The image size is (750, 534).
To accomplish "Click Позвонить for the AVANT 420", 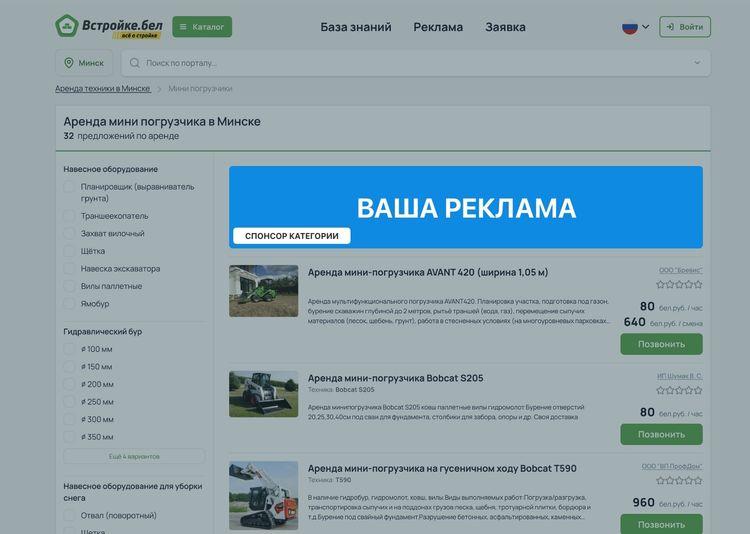I will [662, 344].
